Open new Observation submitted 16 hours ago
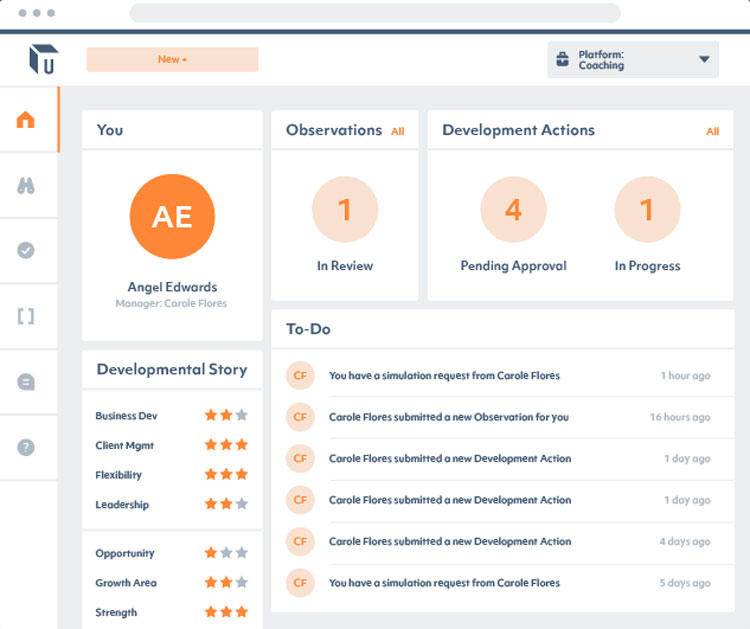The width and height of the screenshot is (750, 629). [448, 417]
